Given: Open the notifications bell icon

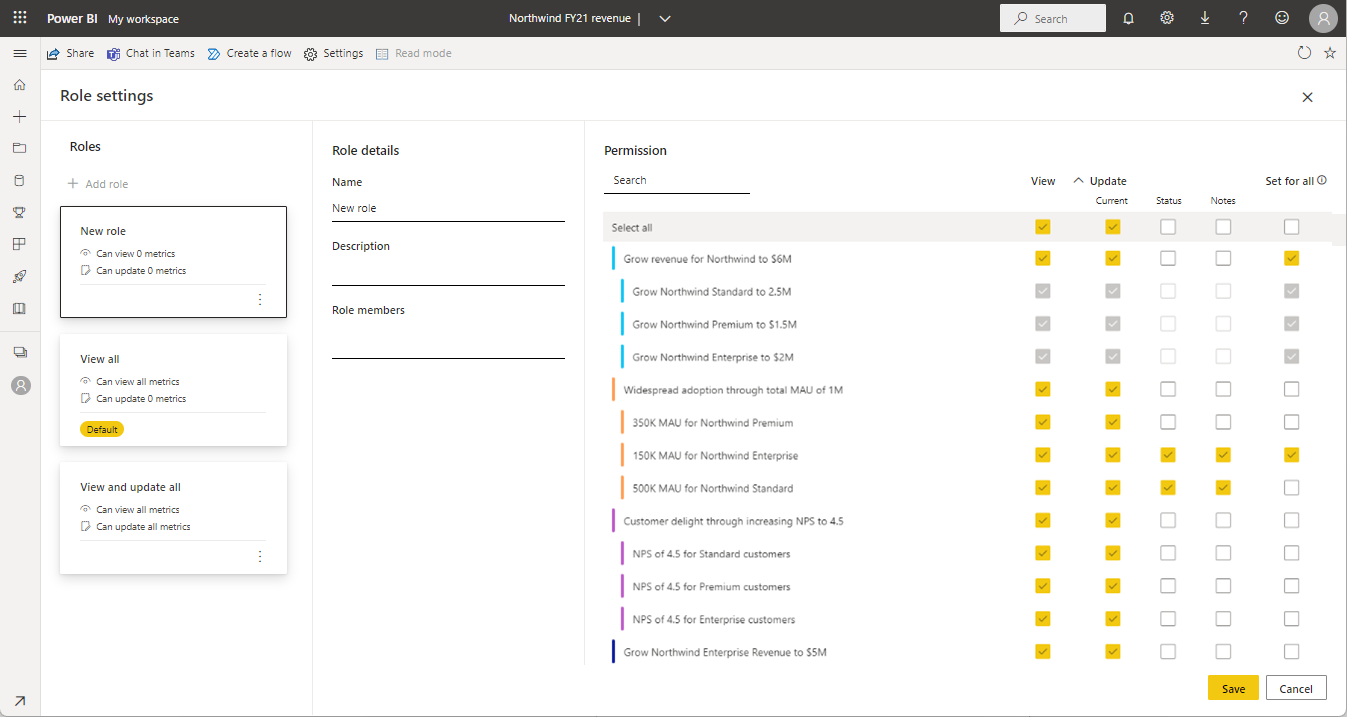Looking at the screenshot, I should click(1129, 18).
